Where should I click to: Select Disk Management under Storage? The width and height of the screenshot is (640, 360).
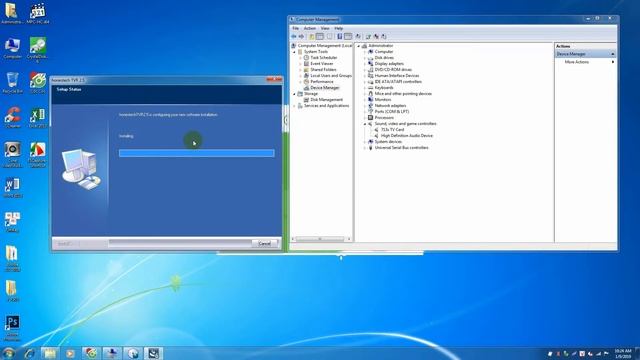point(327,100)
